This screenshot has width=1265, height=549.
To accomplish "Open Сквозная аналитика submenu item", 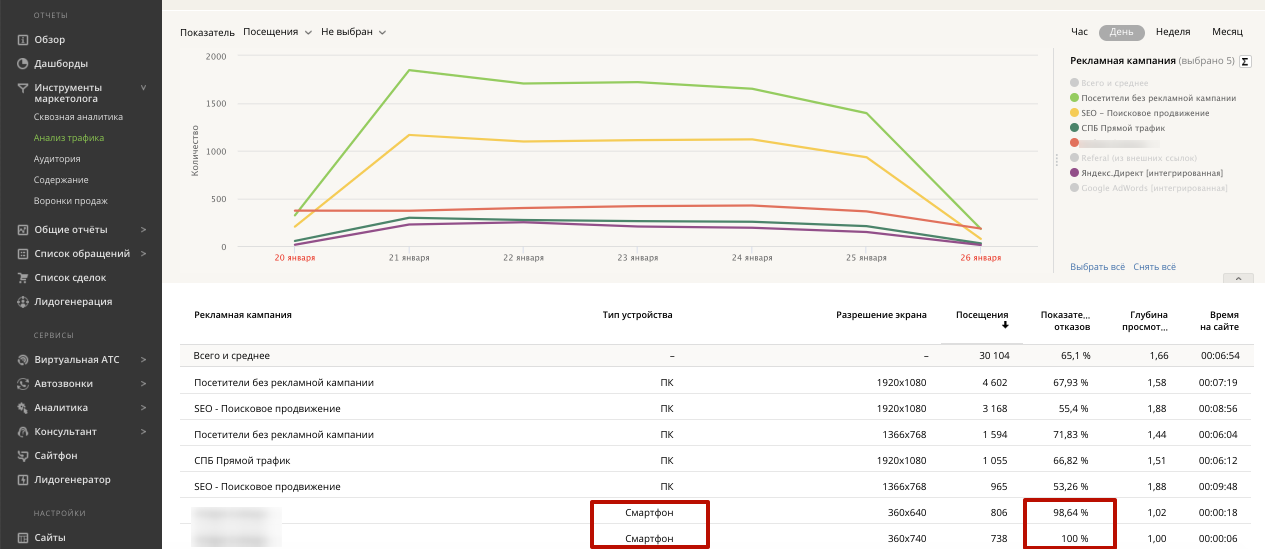I will [78, 117].
